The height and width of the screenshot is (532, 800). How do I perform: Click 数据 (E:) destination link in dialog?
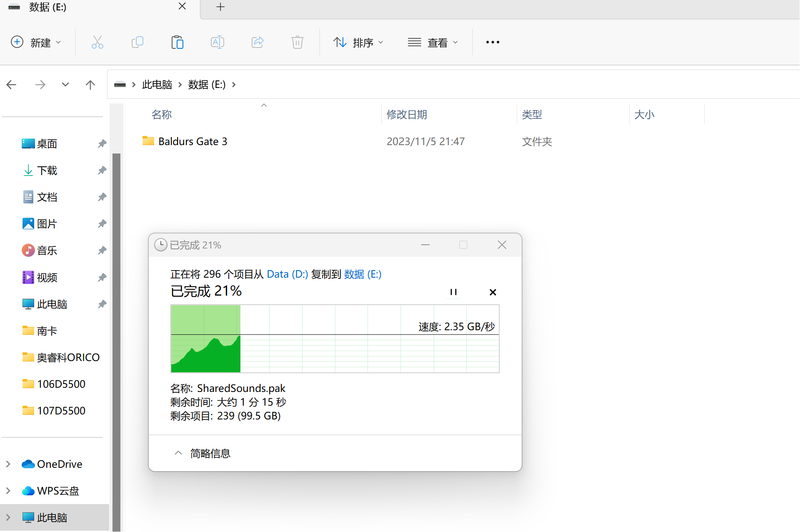tap(363, 274)
